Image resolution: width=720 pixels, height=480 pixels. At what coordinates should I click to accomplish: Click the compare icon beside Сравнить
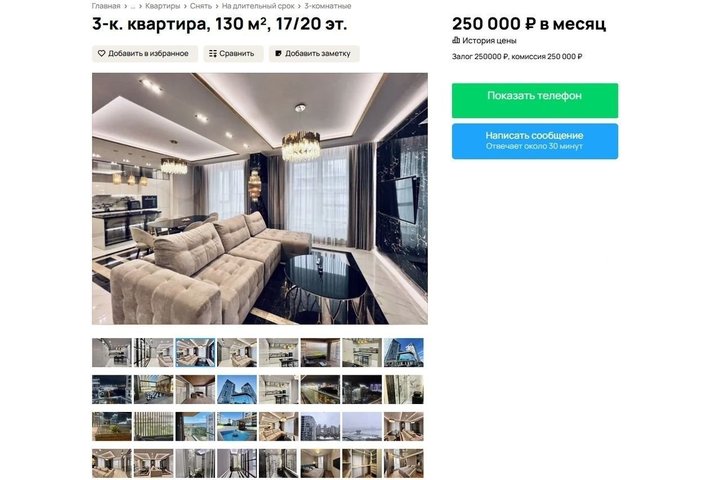[213, 54]
